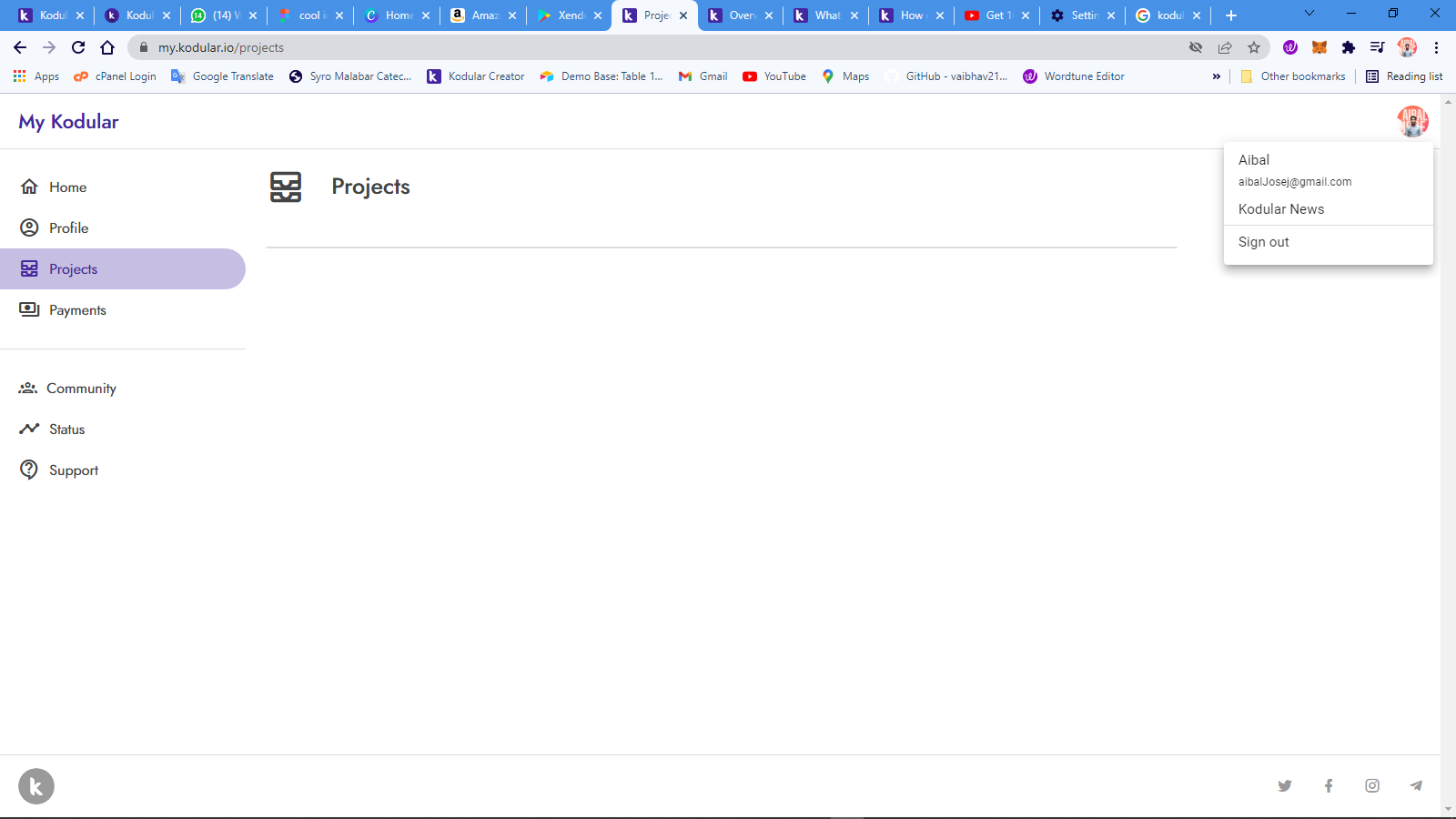Open the Gmail bookmark

click(703, 76)
